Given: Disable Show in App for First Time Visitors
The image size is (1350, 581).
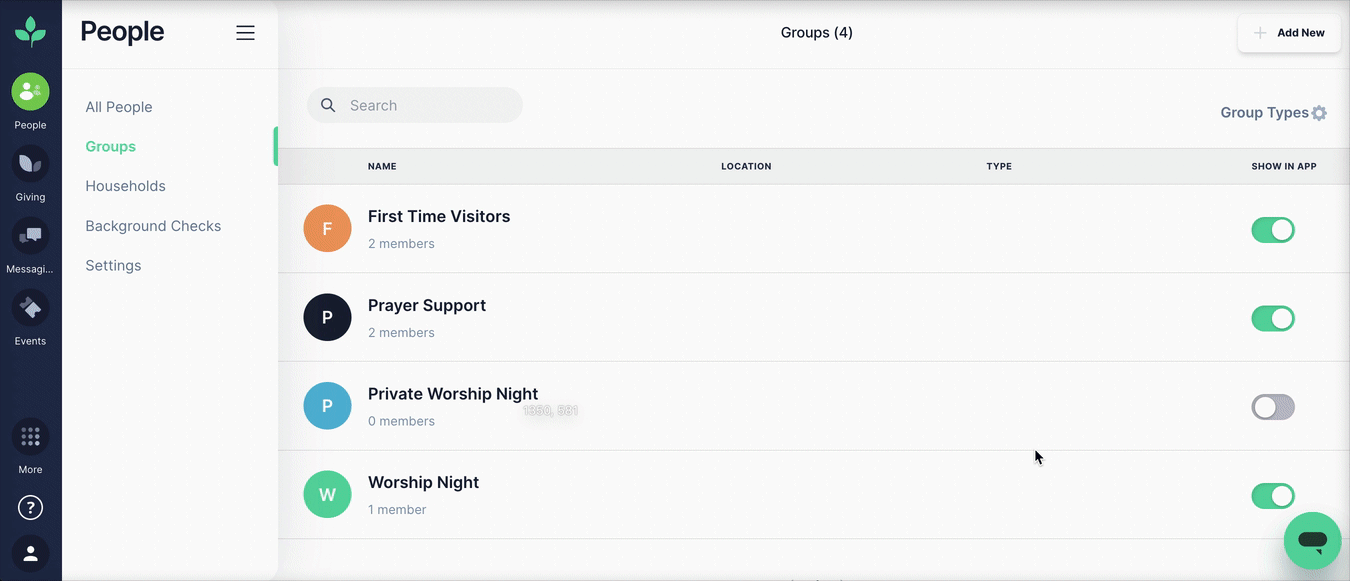Looking at the screenshot, I should click(1273, 230).
